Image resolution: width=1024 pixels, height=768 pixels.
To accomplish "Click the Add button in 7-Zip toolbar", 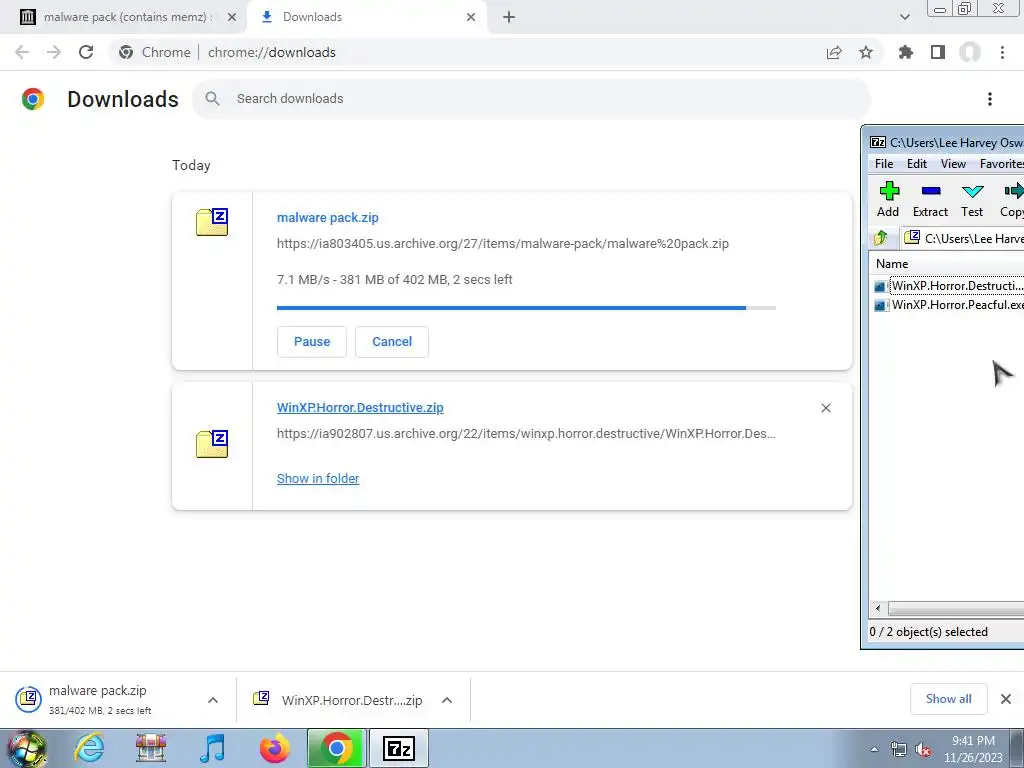I will tap(888, 200).
